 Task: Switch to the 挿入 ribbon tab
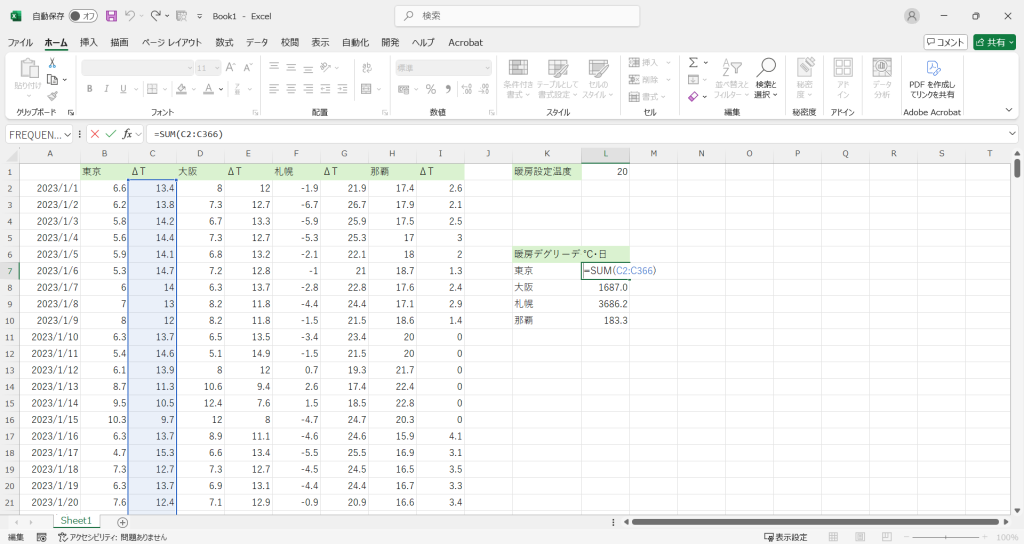[x=89, y=42]
